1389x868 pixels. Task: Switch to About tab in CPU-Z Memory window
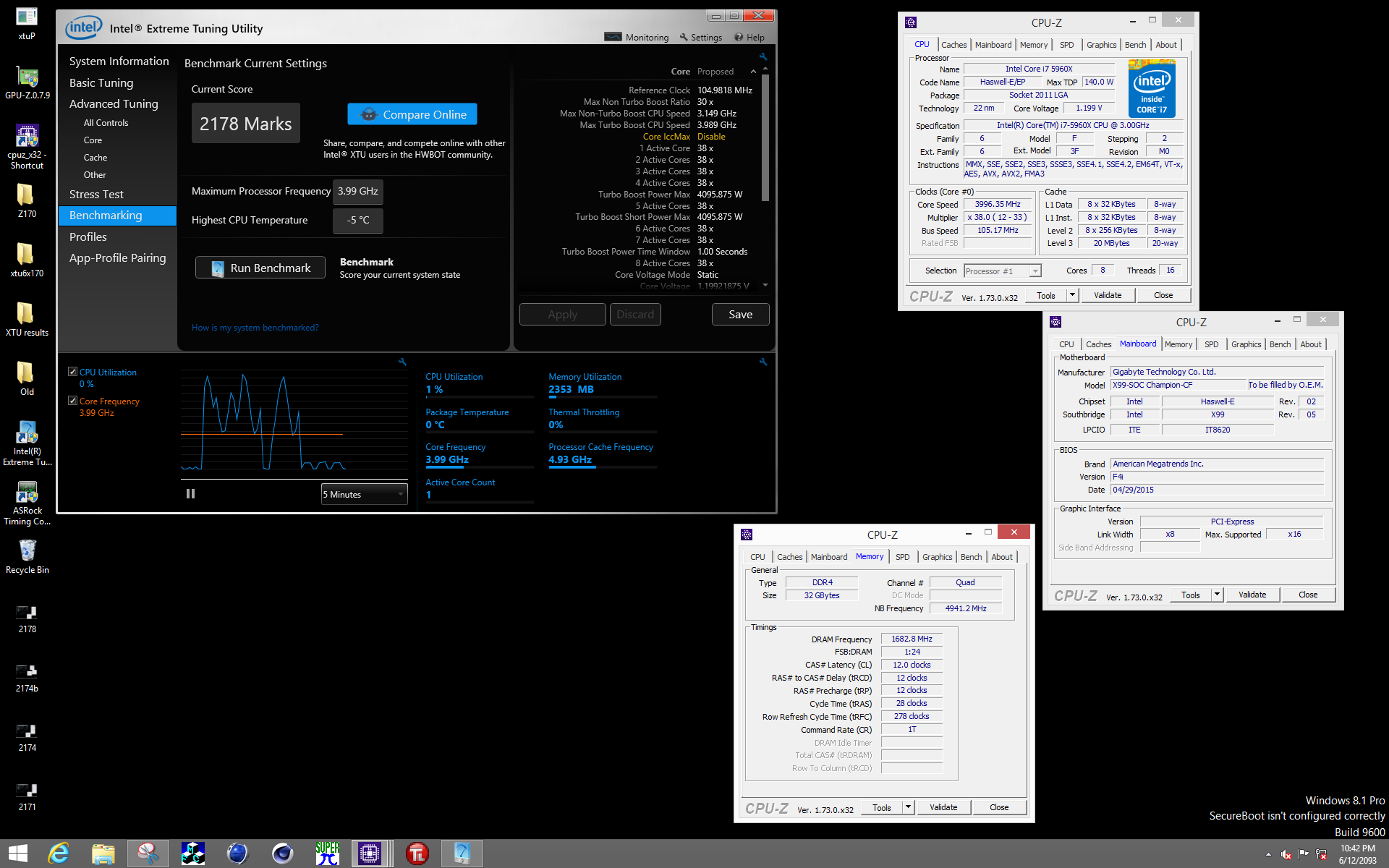point(1002,557)
